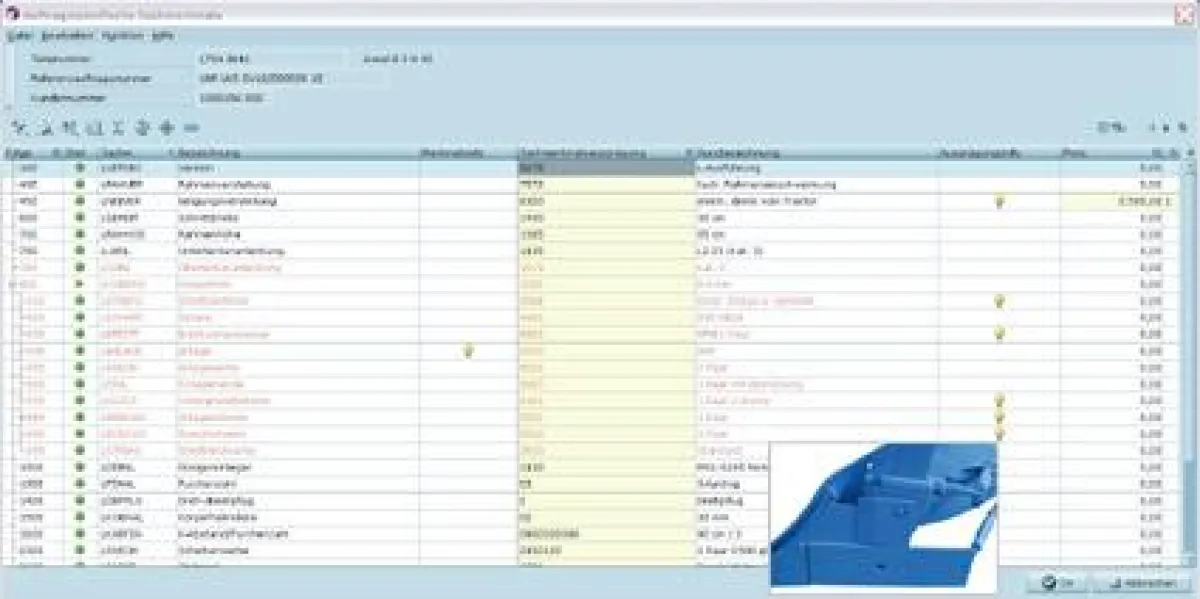Click the green status dot in the Furchenzahl row
The width and height of the screenshot is (1200, 599).
tap(80, 484)
